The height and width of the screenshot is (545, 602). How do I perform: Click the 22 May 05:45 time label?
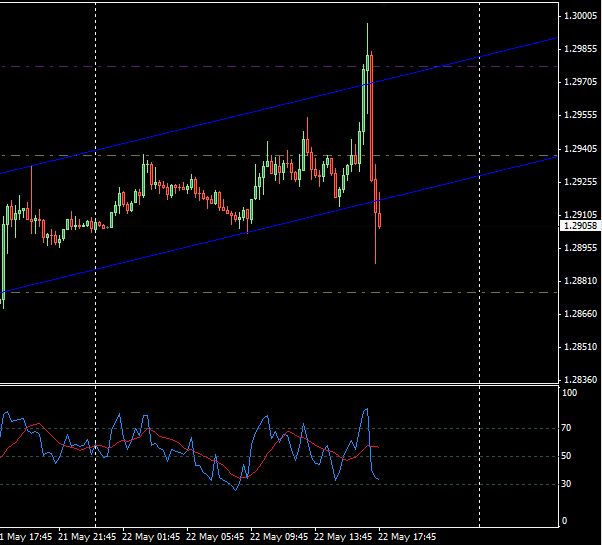[215, 537]
